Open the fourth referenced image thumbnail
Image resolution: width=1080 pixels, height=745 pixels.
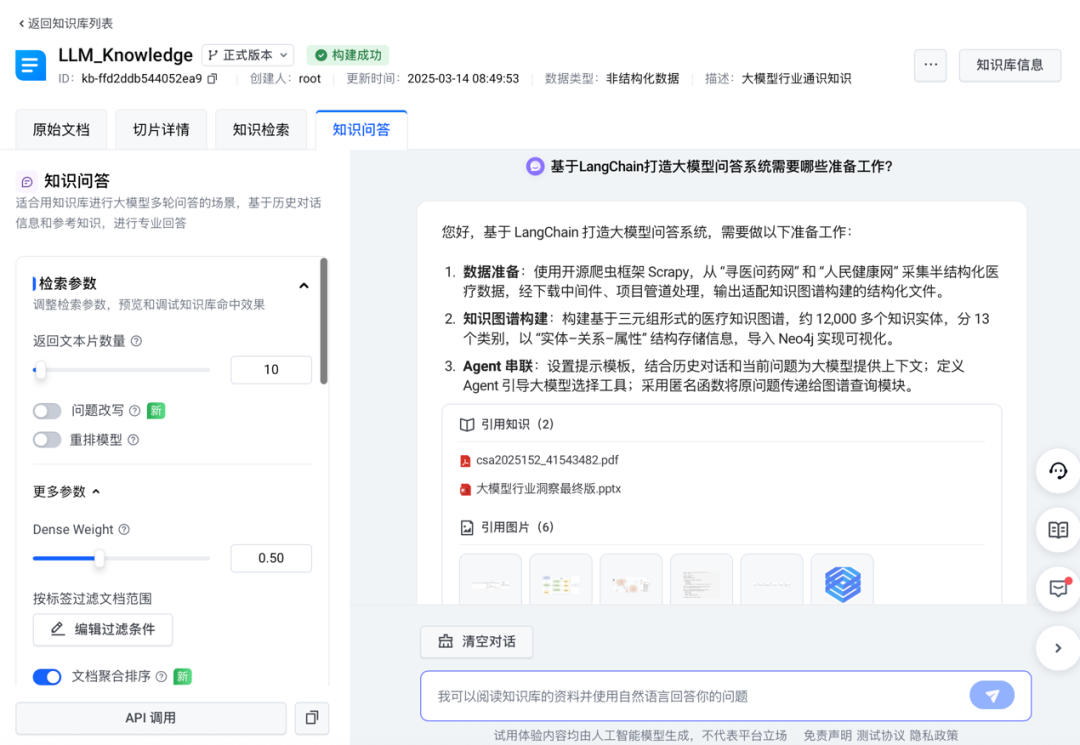point(701,580)
